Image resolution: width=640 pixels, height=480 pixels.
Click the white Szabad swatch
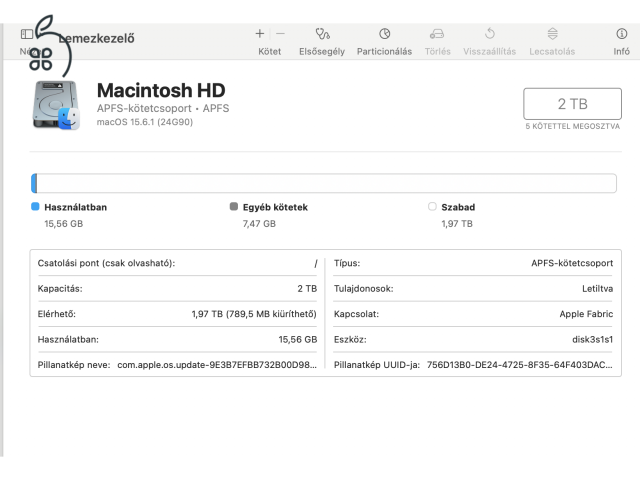(432, 207)
